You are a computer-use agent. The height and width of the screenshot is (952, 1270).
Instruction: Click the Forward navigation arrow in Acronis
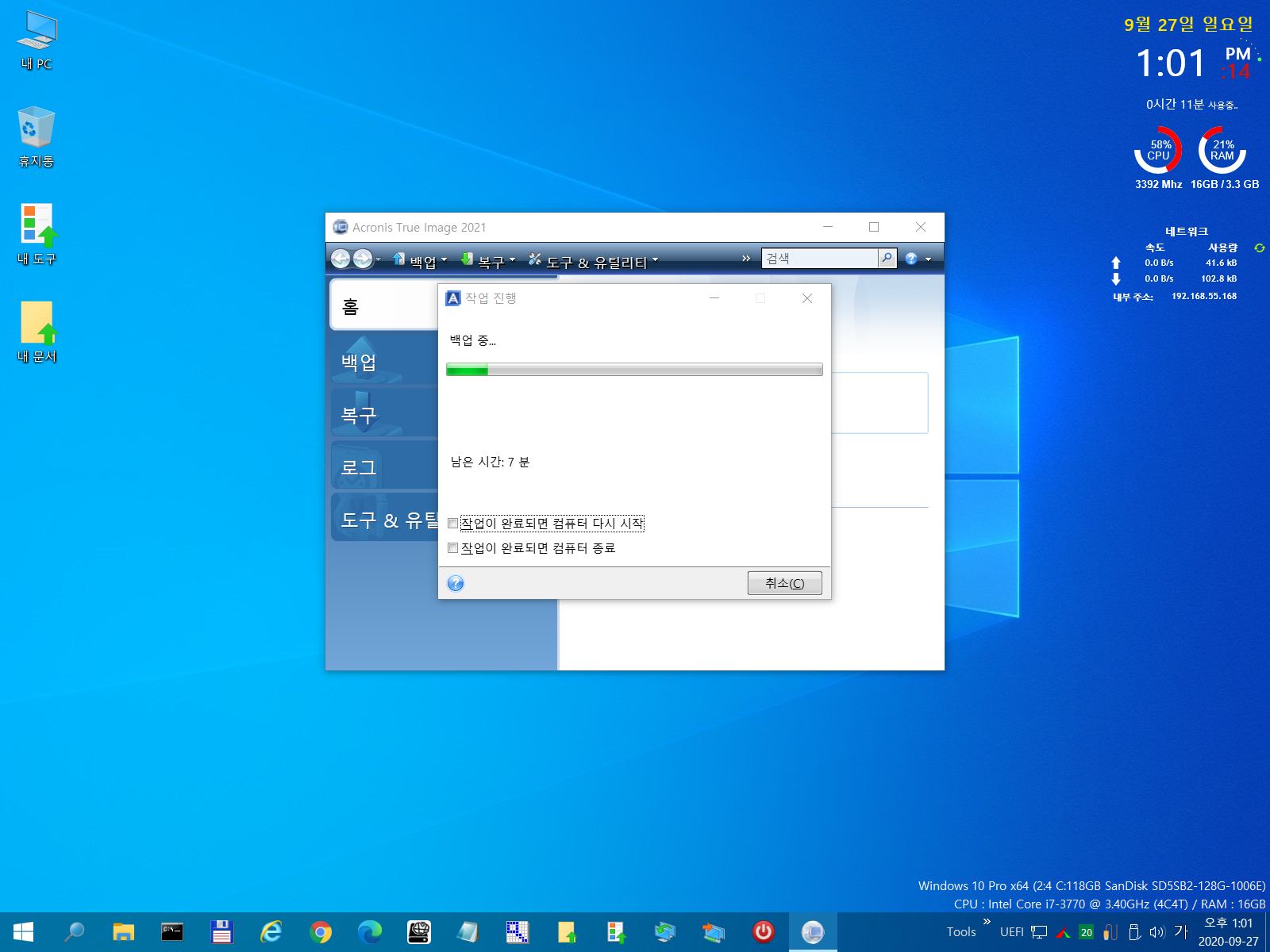pos(363,259)
